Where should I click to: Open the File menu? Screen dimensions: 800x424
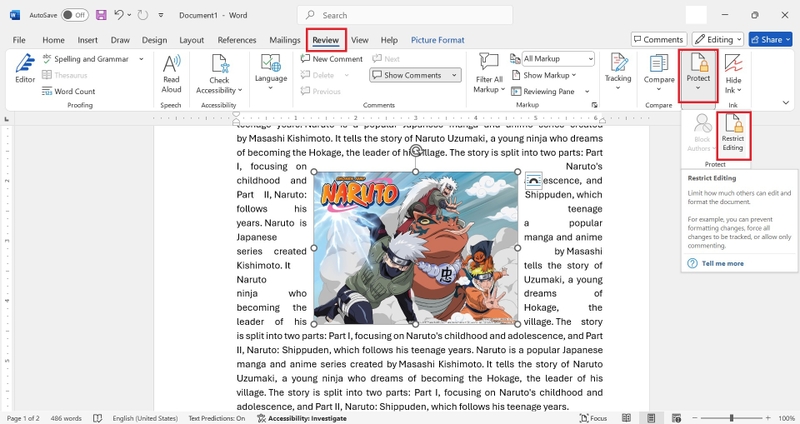click(19, 40)
